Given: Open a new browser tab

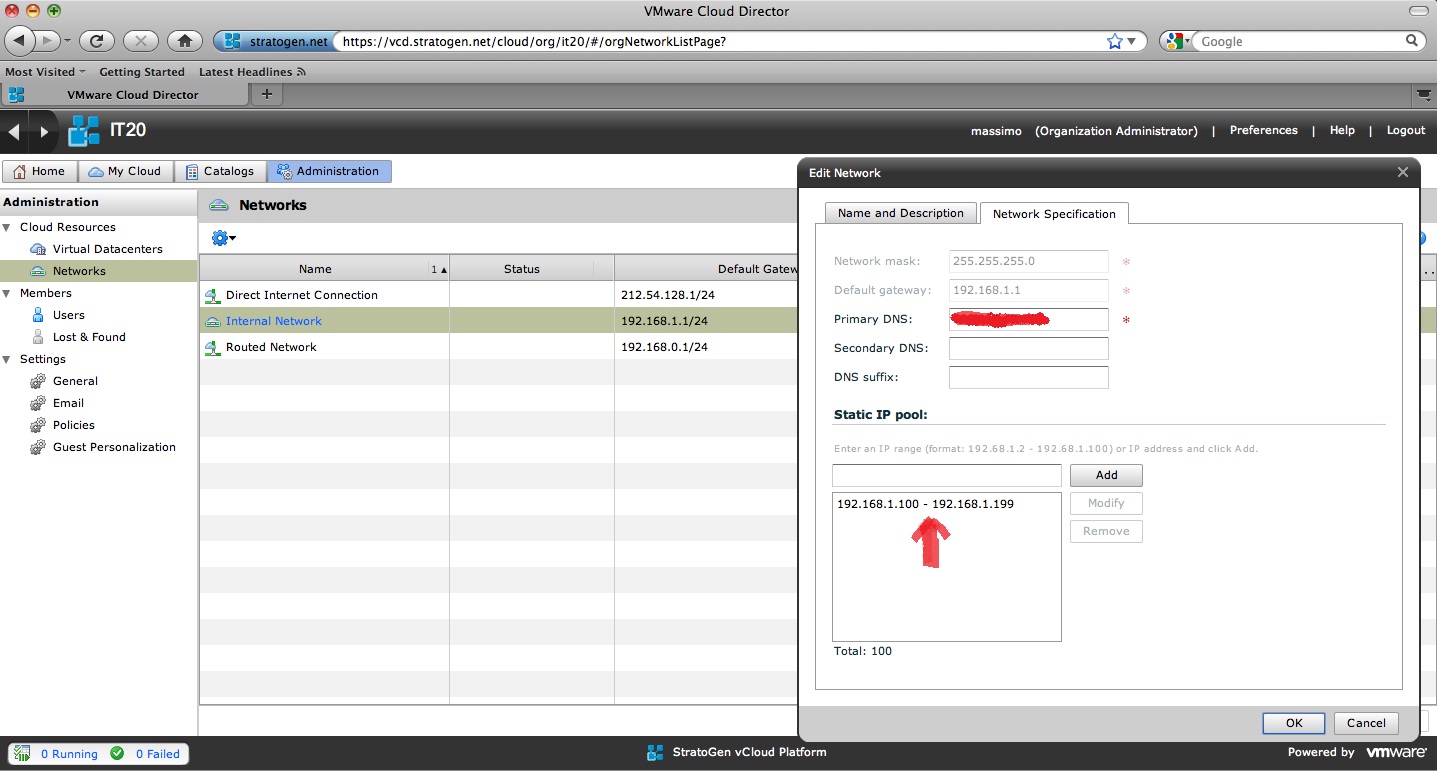Looking at the screenshot, I should click(266, 94).
